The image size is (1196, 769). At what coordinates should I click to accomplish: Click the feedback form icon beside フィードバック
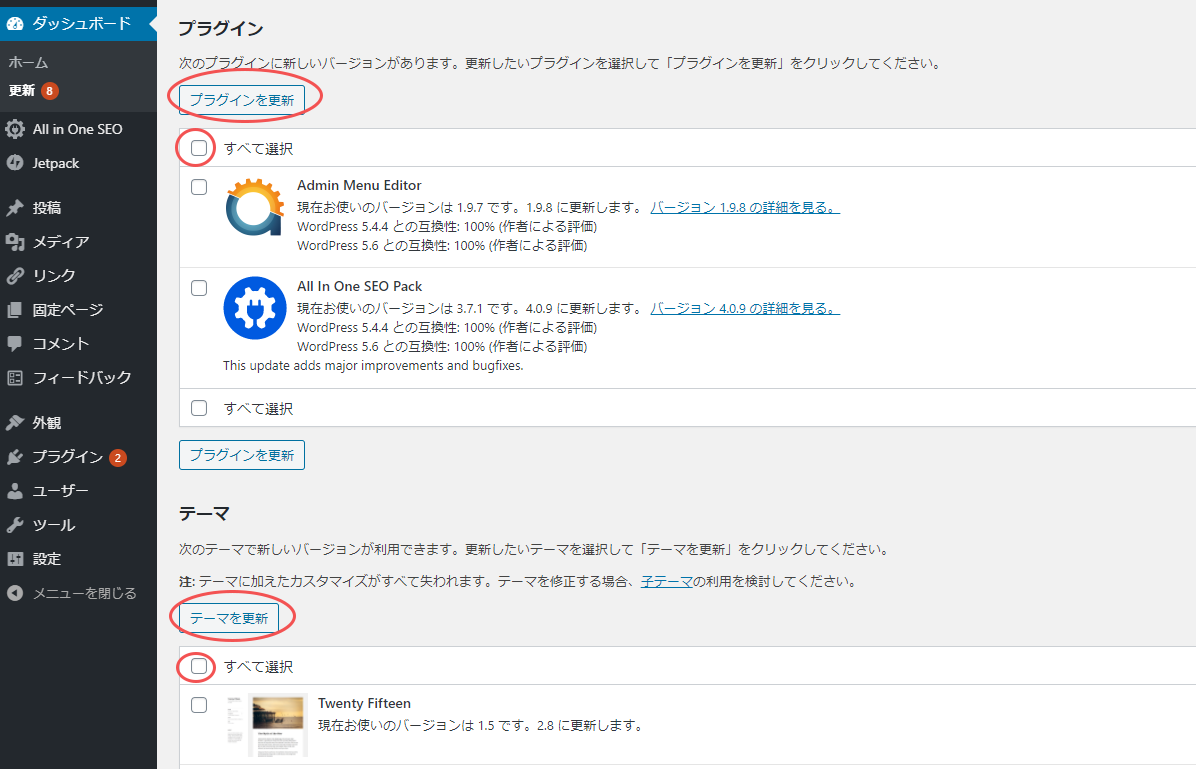tap(15, 378)
